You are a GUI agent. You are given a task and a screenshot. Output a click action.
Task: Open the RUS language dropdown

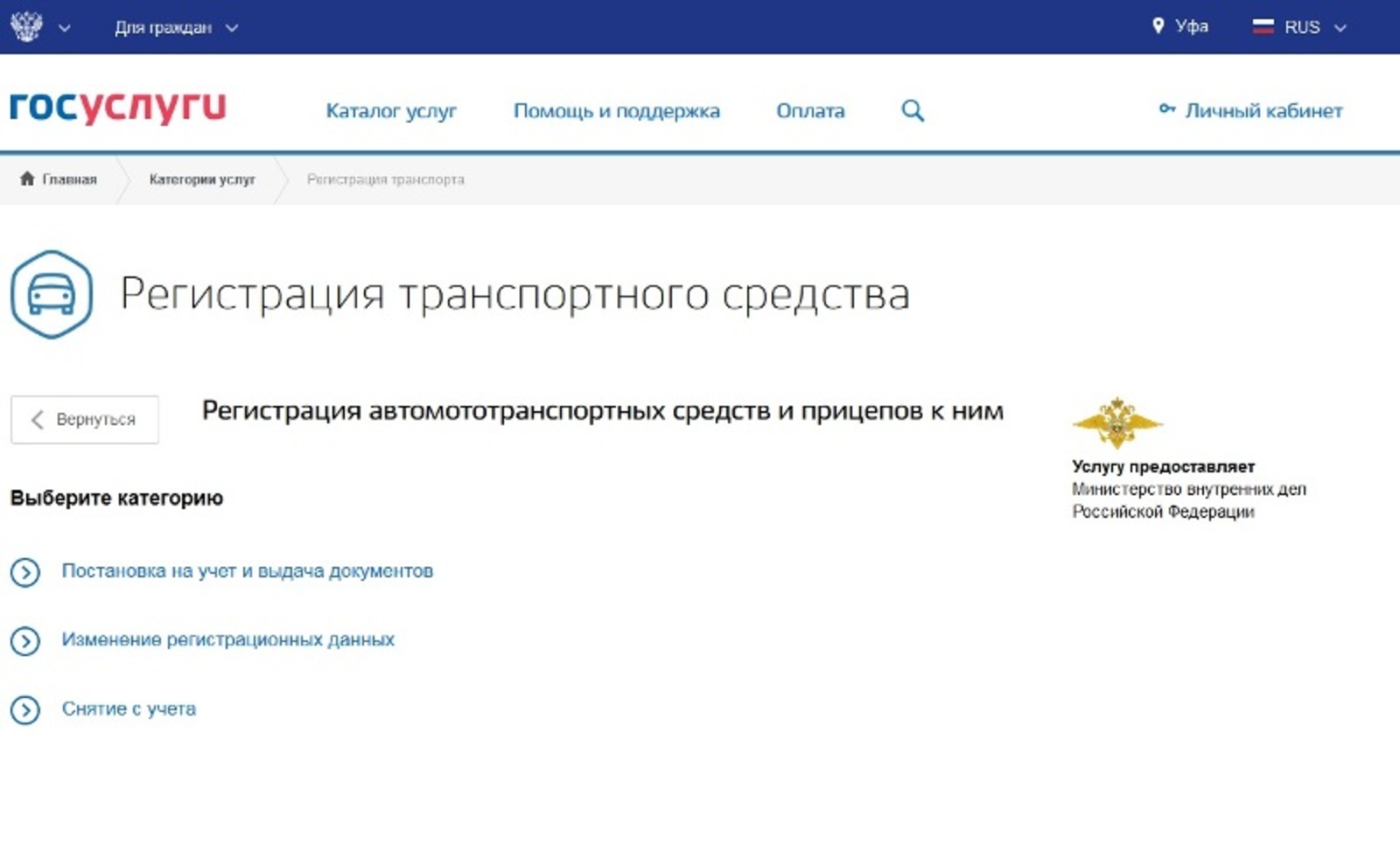coord(1312,27)
